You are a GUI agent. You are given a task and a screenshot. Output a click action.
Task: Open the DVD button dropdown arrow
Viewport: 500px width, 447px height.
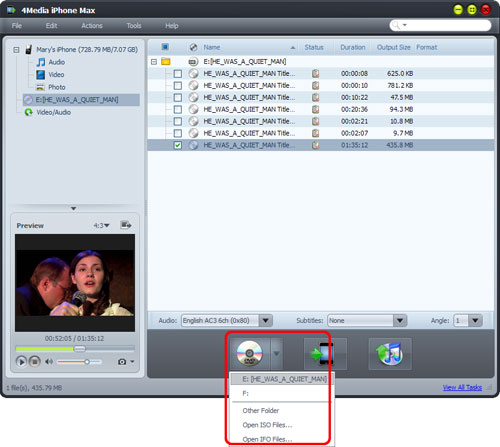coord(276,353)
